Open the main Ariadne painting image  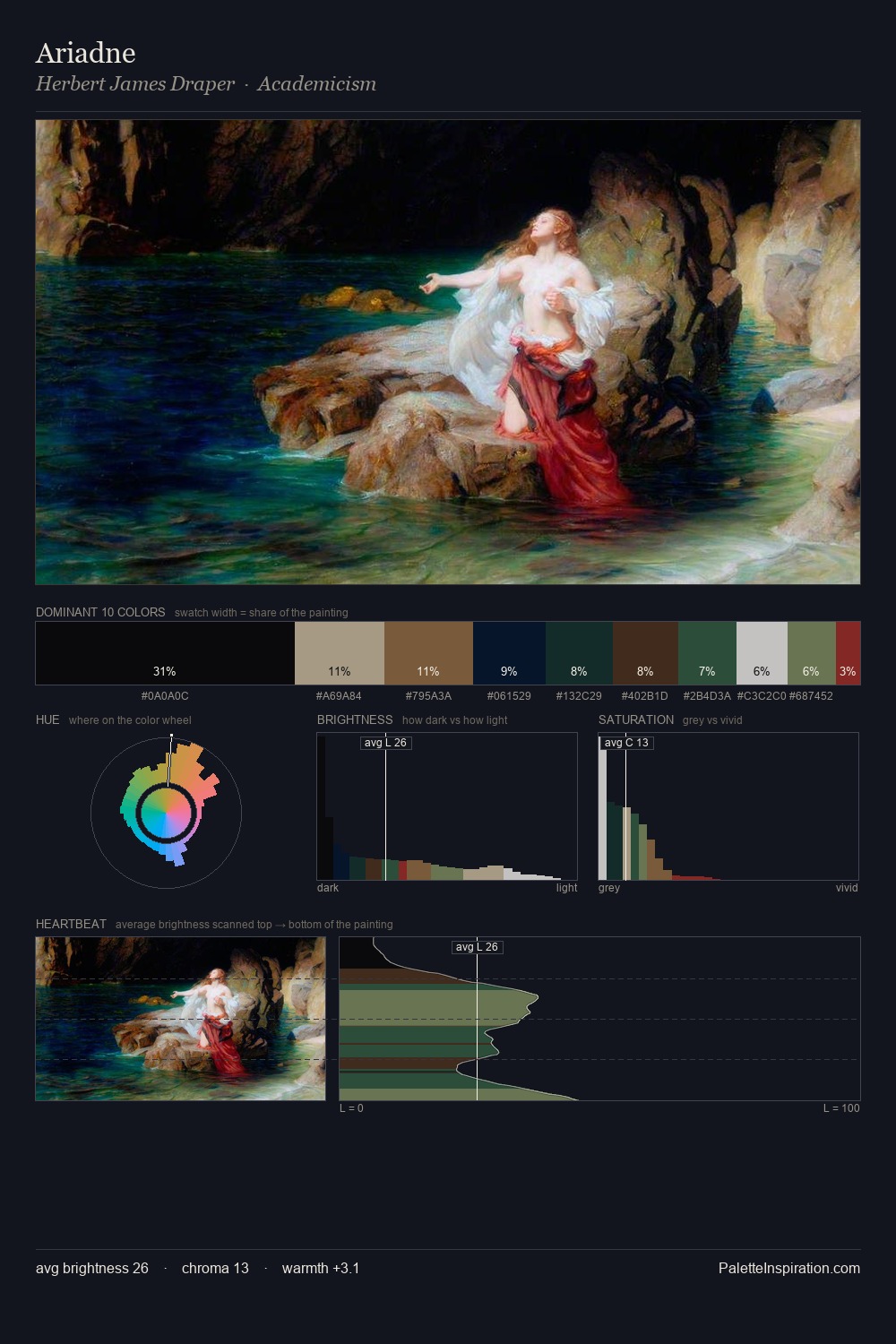click(x=448, y=352)
